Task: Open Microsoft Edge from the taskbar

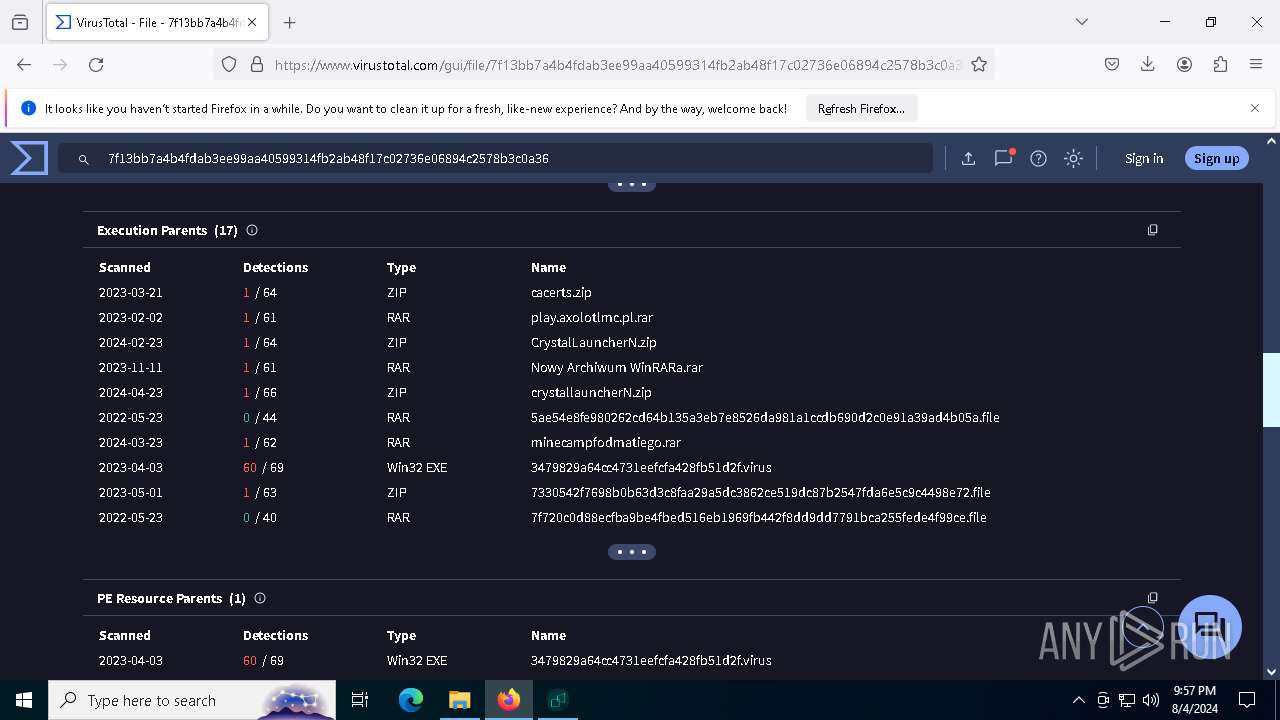Action: (411, 700)
